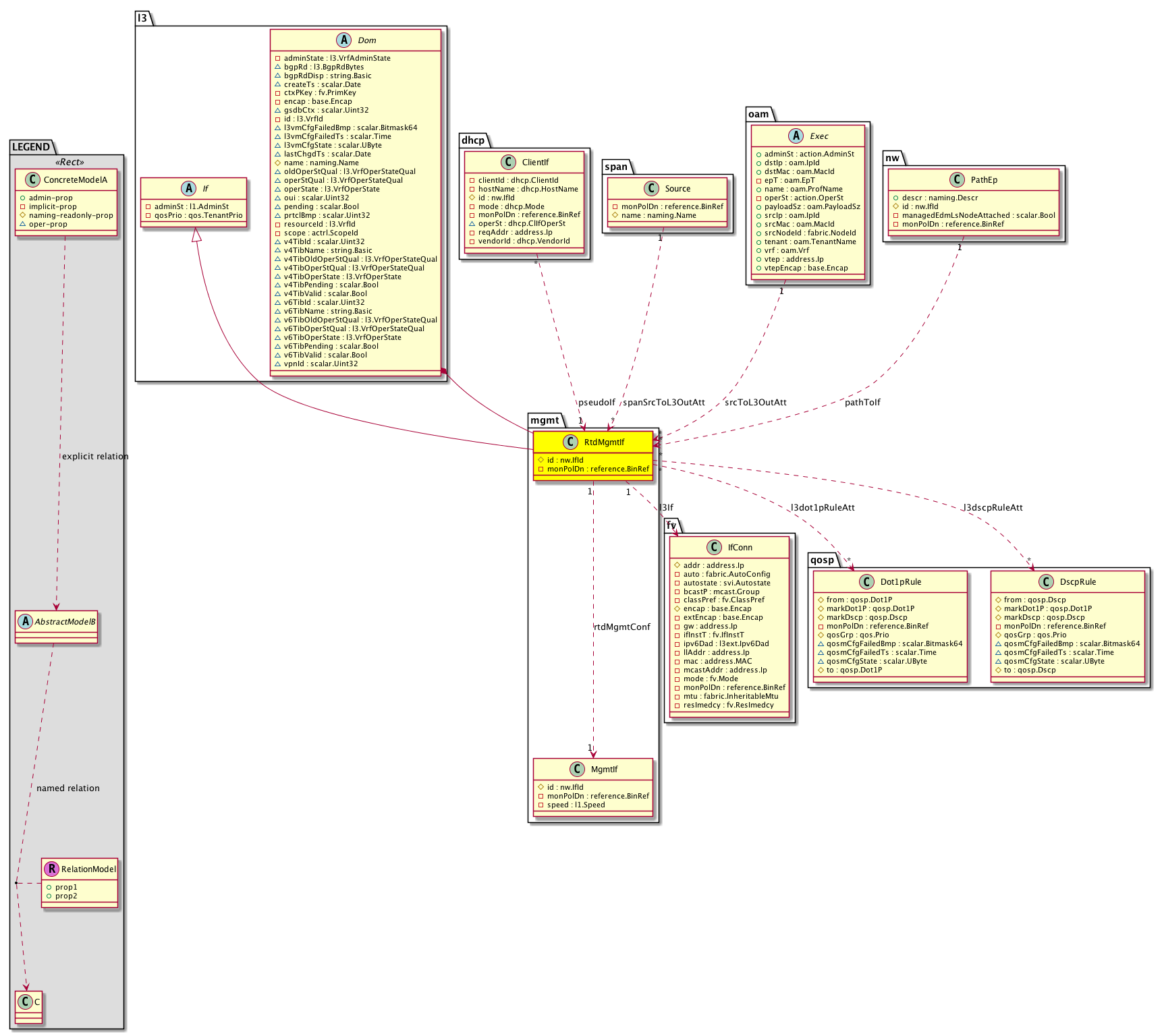Click the A icon of Exec class

click(796, 136)
